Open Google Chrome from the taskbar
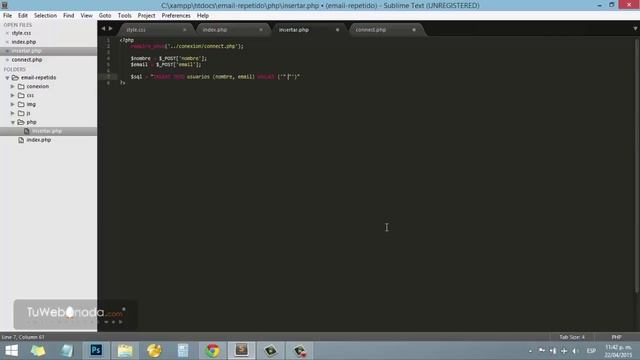Viewport: 640px width, 360px height. pyautogui.click(x=212, y=351)
